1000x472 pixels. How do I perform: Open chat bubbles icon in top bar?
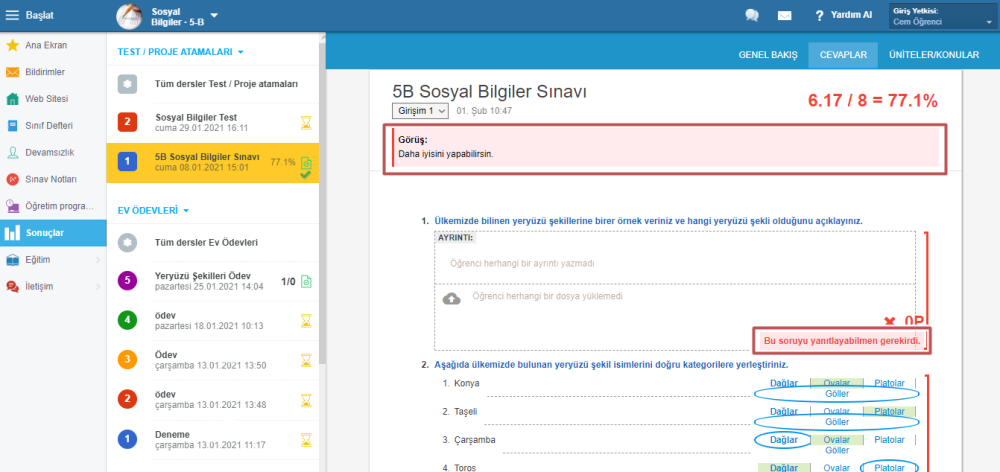[752, 15]
